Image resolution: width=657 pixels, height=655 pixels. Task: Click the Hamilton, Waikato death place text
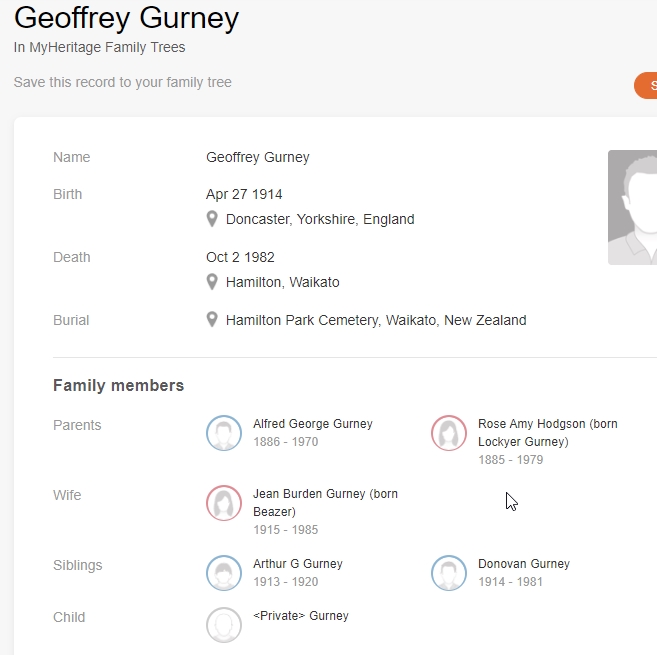coord(282,282)
